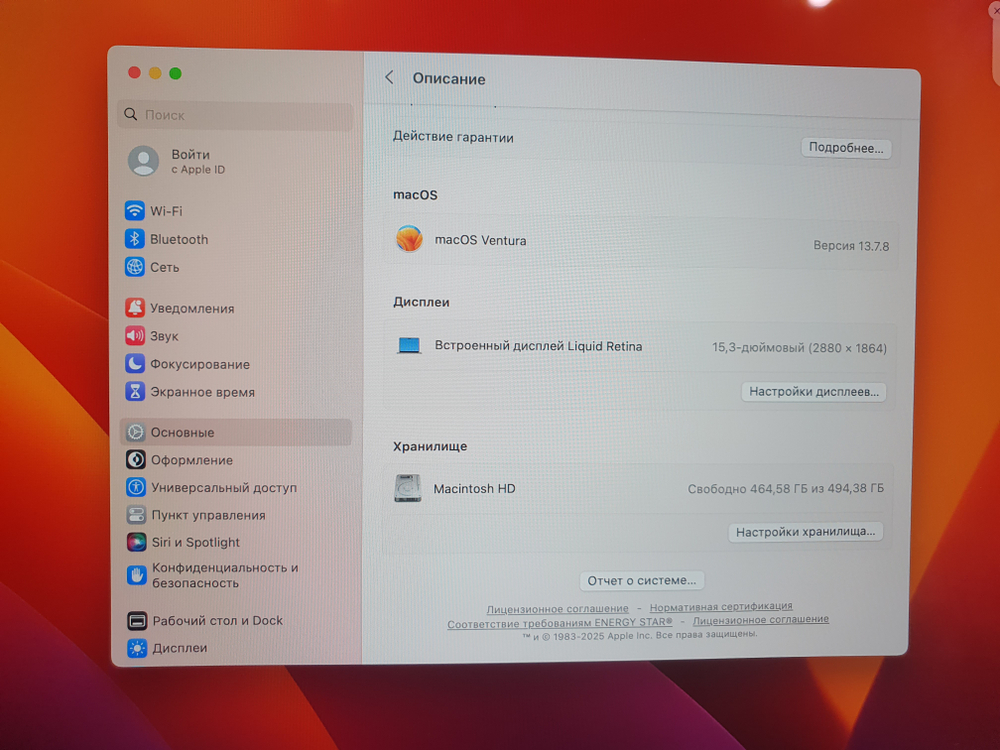Open first Лицензионное соглашение link
1000x750 pixels.
pos(557,609)
